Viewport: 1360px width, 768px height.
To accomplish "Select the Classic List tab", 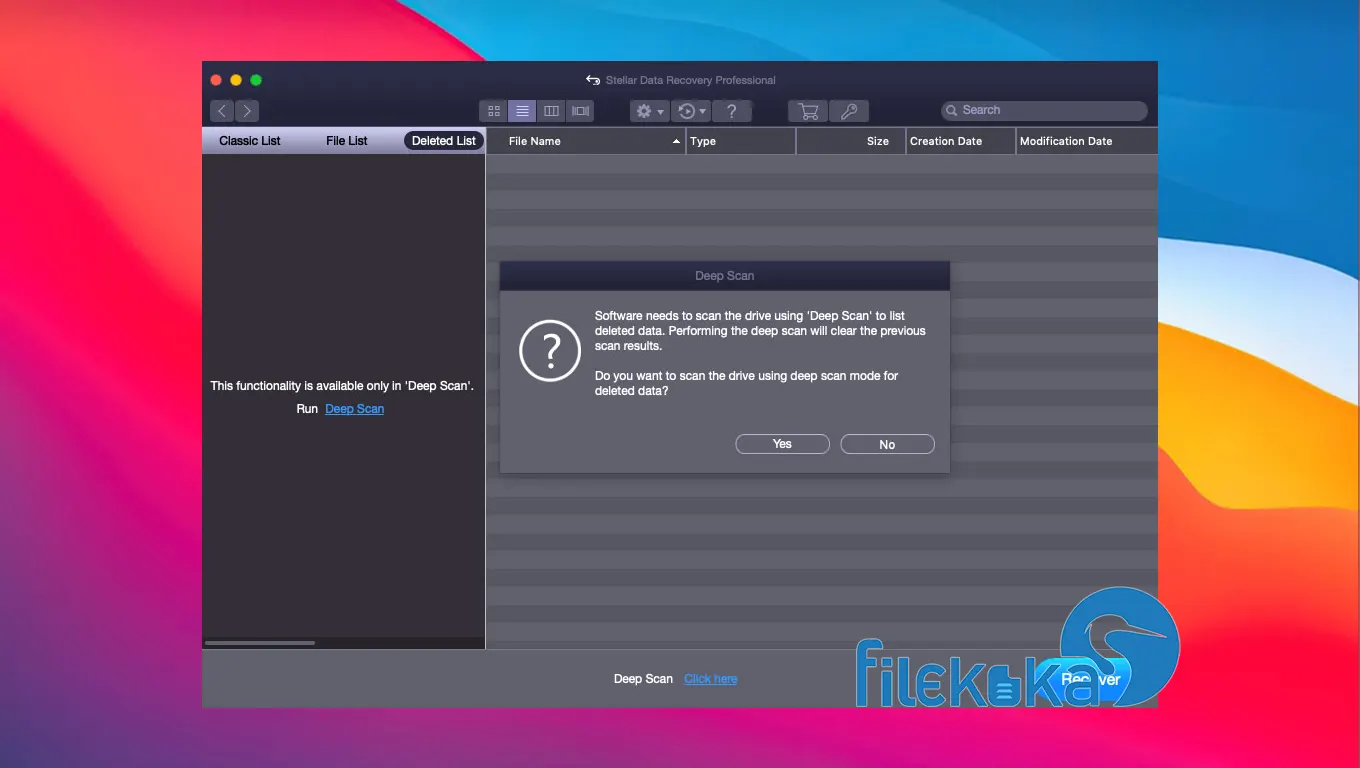I will coord(250,141).
